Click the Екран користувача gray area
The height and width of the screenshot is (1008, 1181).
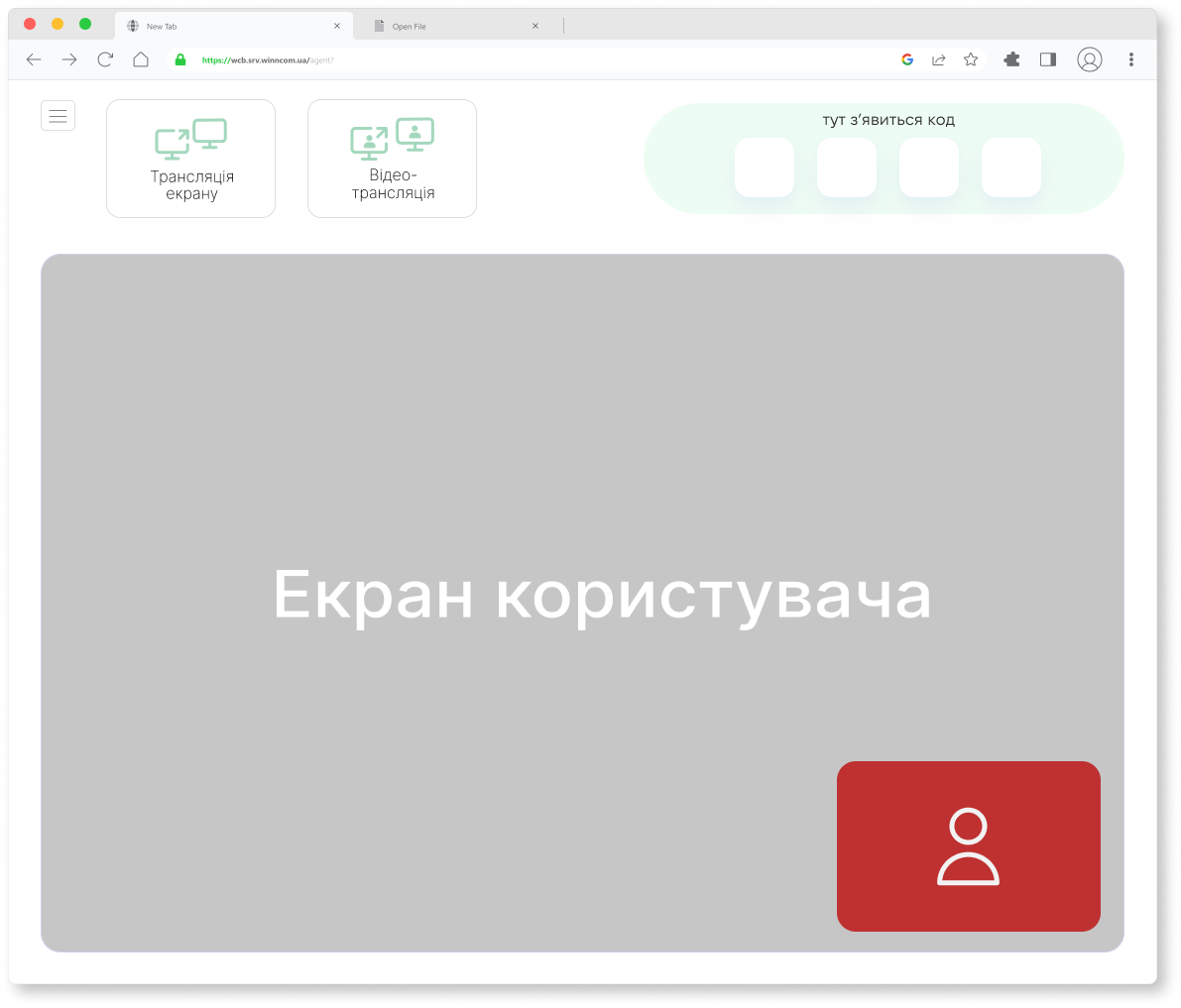tap(582, 595)
